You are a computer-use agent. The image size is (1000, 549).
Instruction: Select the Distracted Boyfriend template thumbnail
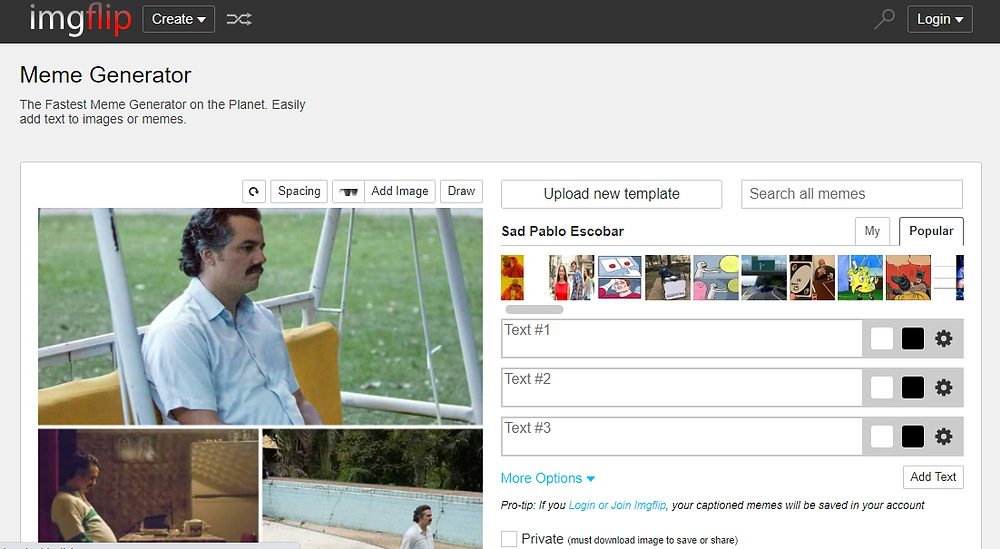point(571,277)
